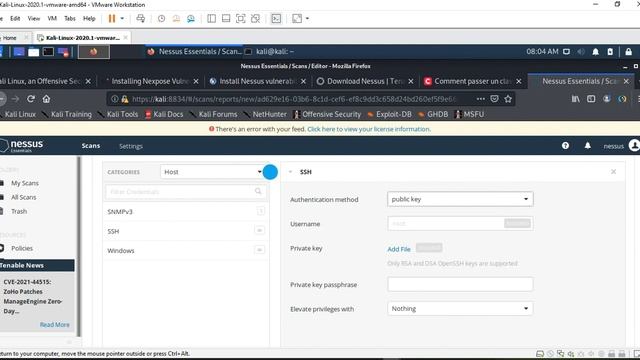Click Add File for private key
Screen dimensions: 640x360
click(399, 249)
